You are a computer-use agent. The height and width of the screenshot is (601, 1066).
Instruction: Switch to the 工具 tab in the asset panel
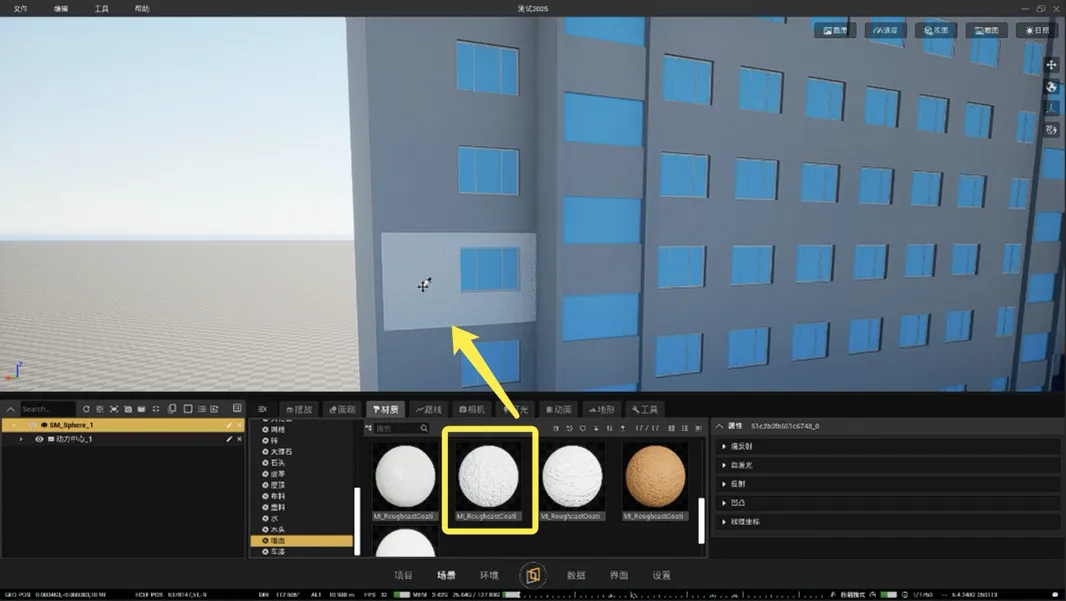[644, 409]
